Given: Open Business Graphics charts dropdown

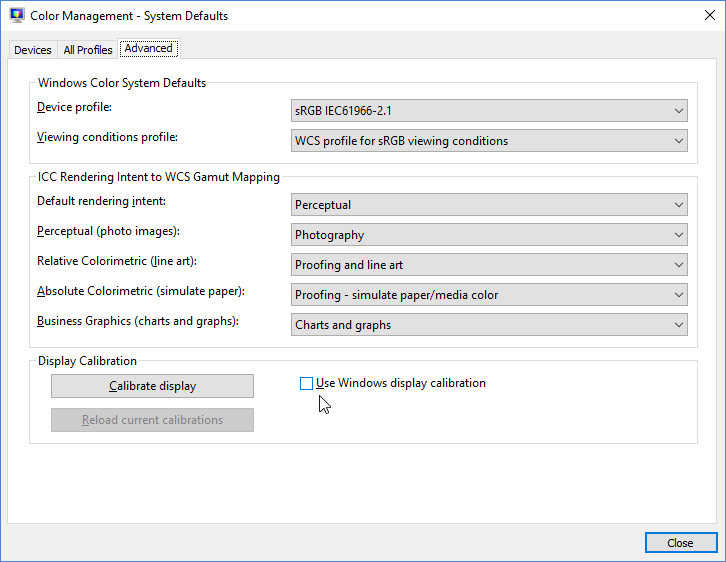Looking at the screenshot, I should pos(489,325).
